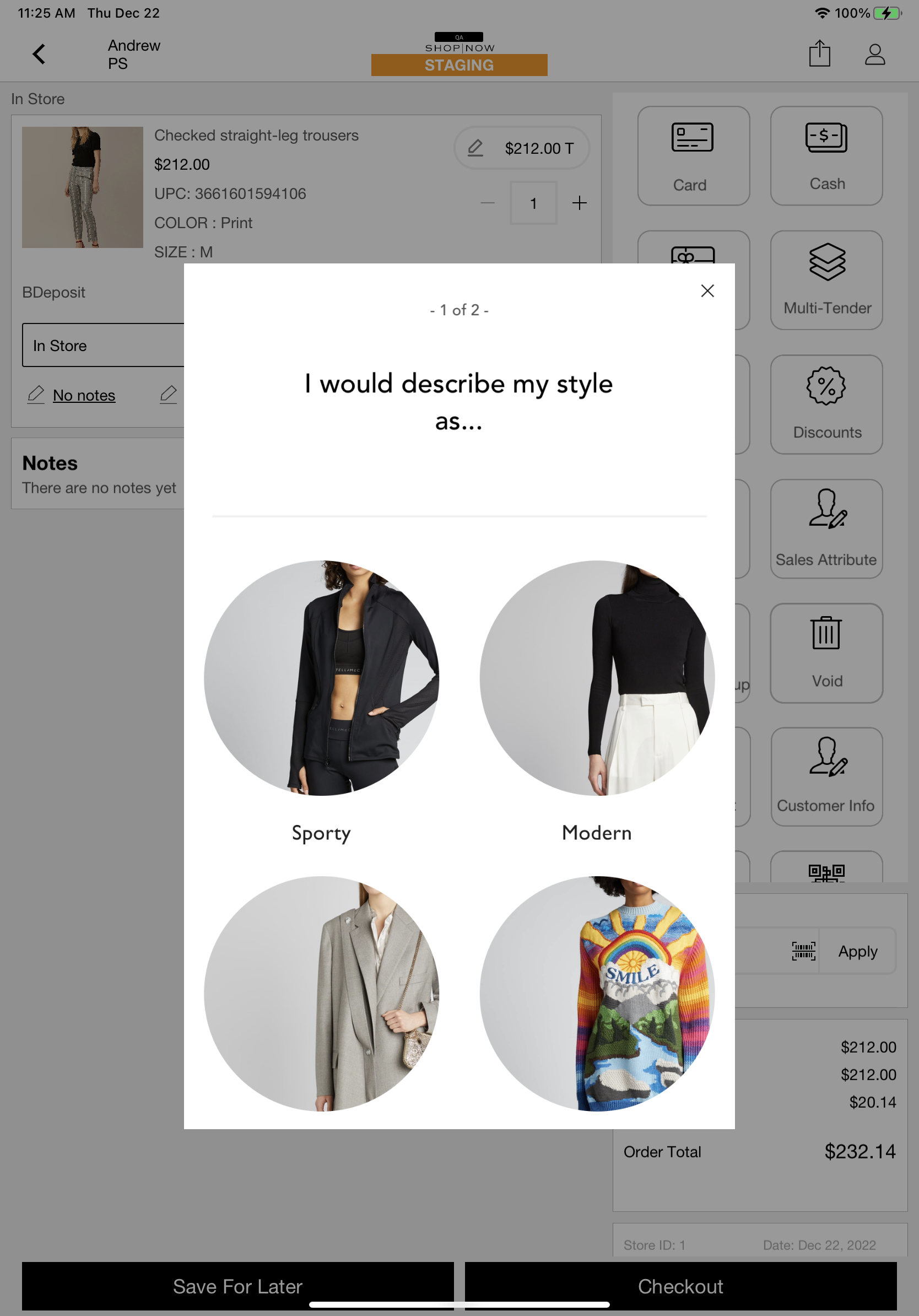Close the style quiz dialog
Viewport: 919px width, 1316px height.
(x=707, y=290)
